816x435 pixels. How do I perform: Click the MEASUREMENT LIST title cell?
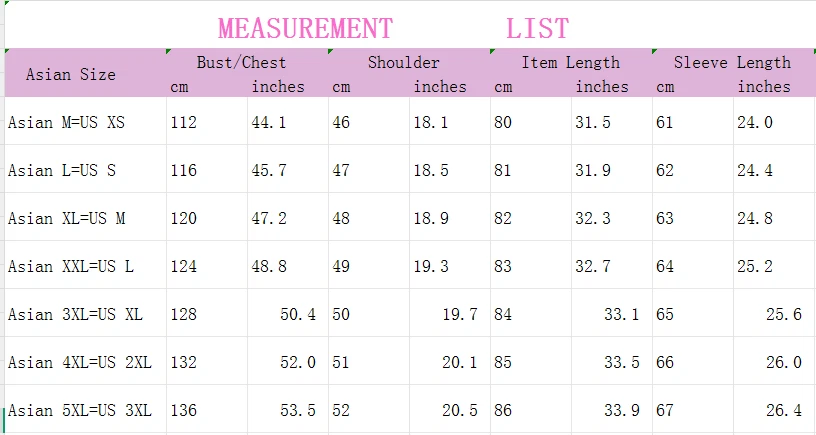393,28
